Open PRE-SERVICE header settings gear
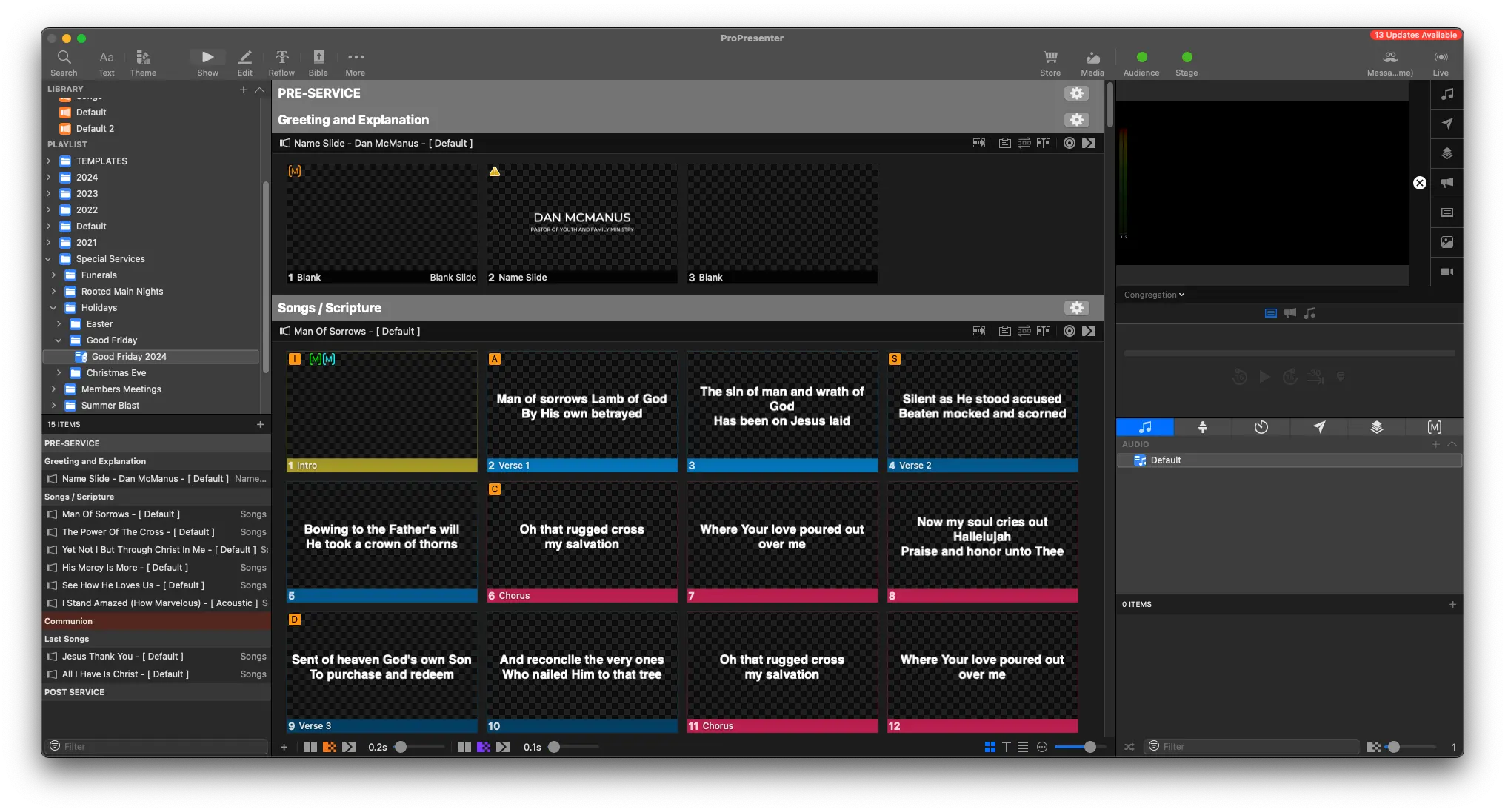Viewport: 1505px width, 812px height. [1076, 93]
